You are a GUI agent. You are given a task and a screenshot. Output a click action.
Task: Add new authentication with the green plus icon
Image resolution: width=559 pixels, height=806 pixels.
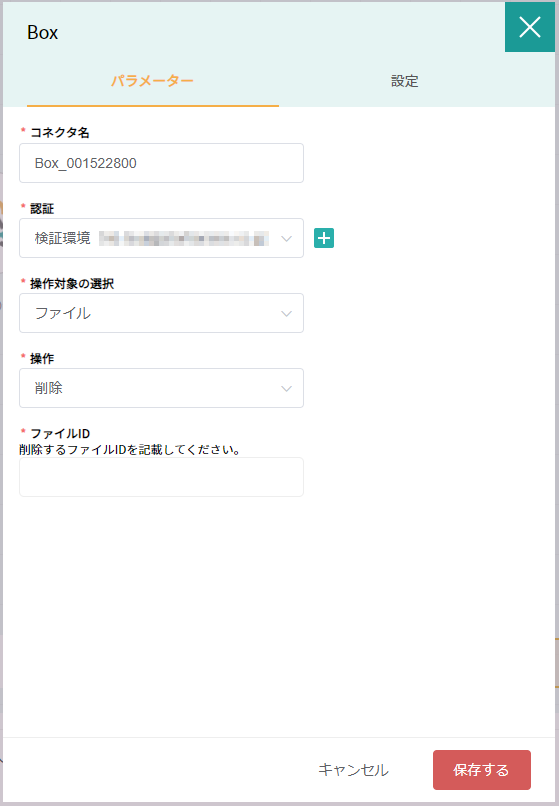(x=324, y=238)
